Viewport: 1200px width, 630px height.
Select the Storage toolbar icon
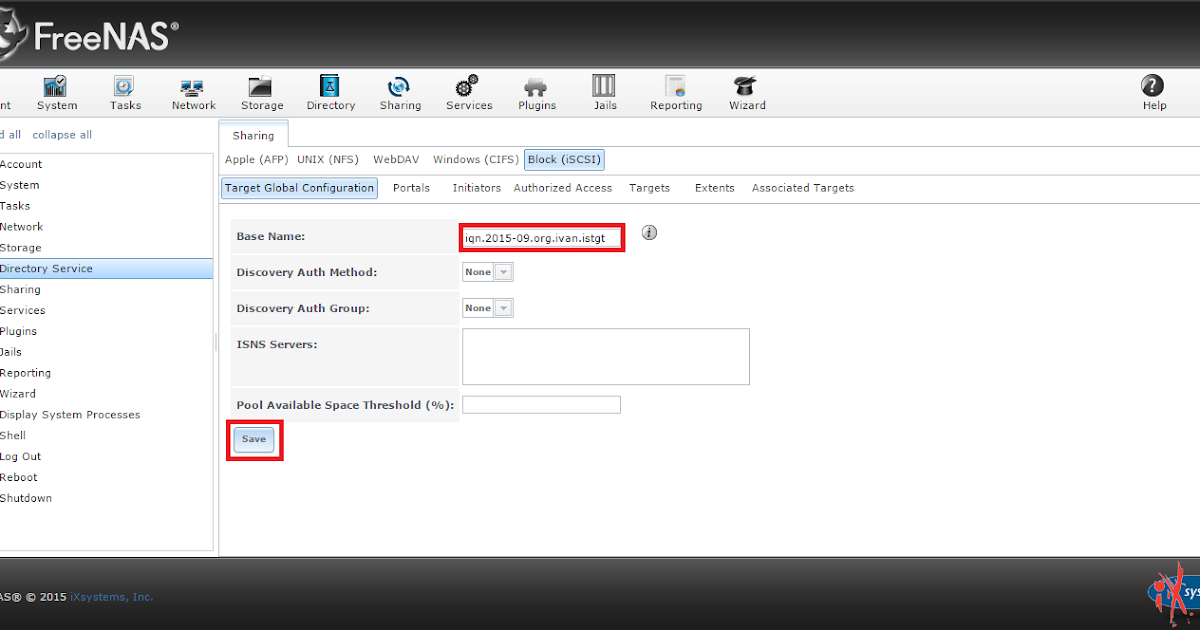[x=261, y=92]
